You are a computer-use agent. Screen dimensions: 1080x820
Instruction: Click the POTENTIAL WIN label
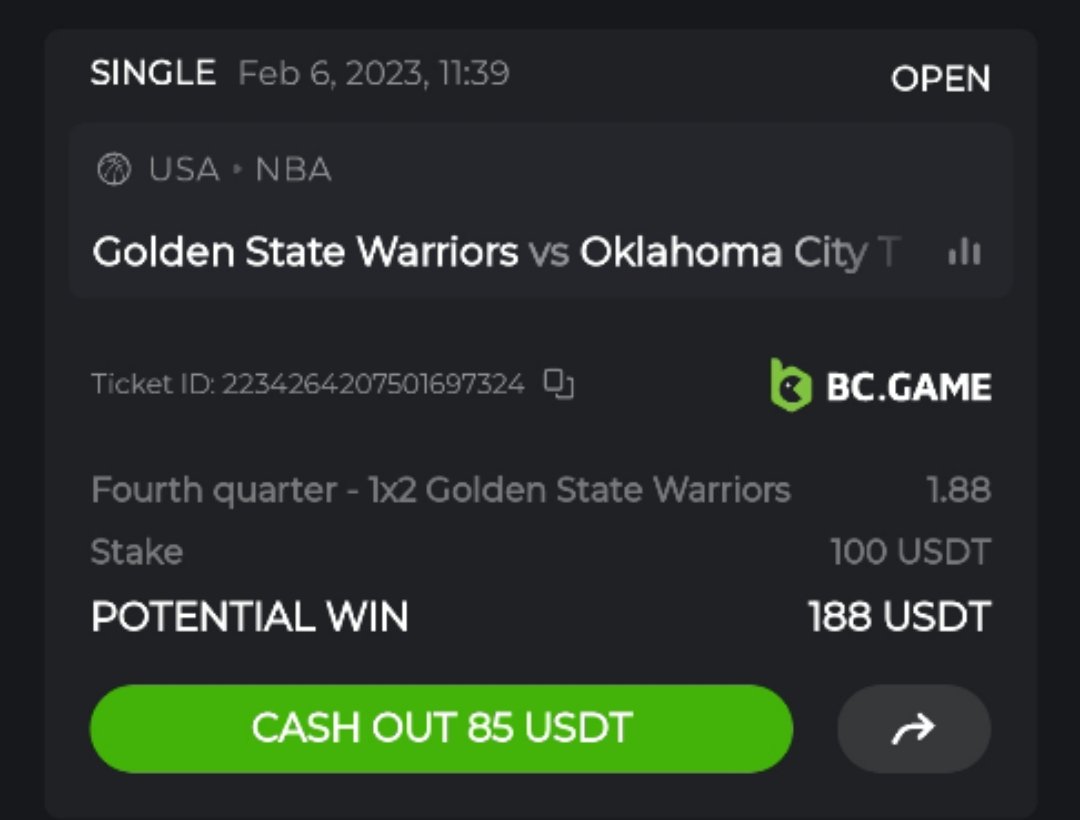coord(249,617)
